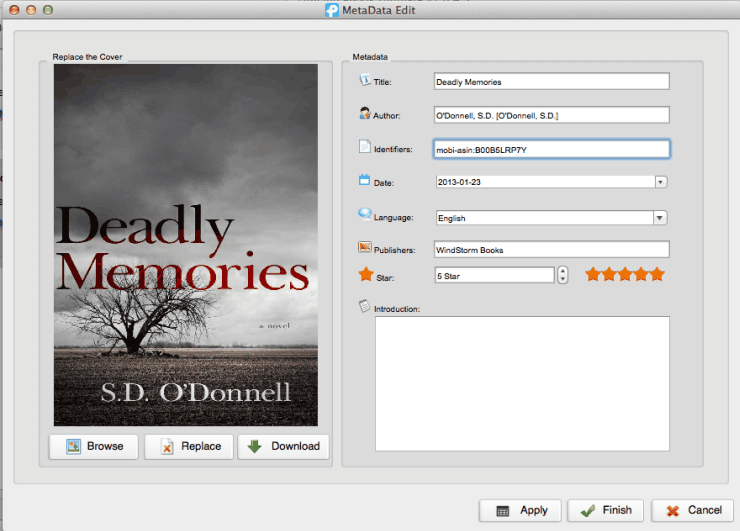Click the Browse button
This screenshot has height=531, width=740.
click(x=93, y=447)
